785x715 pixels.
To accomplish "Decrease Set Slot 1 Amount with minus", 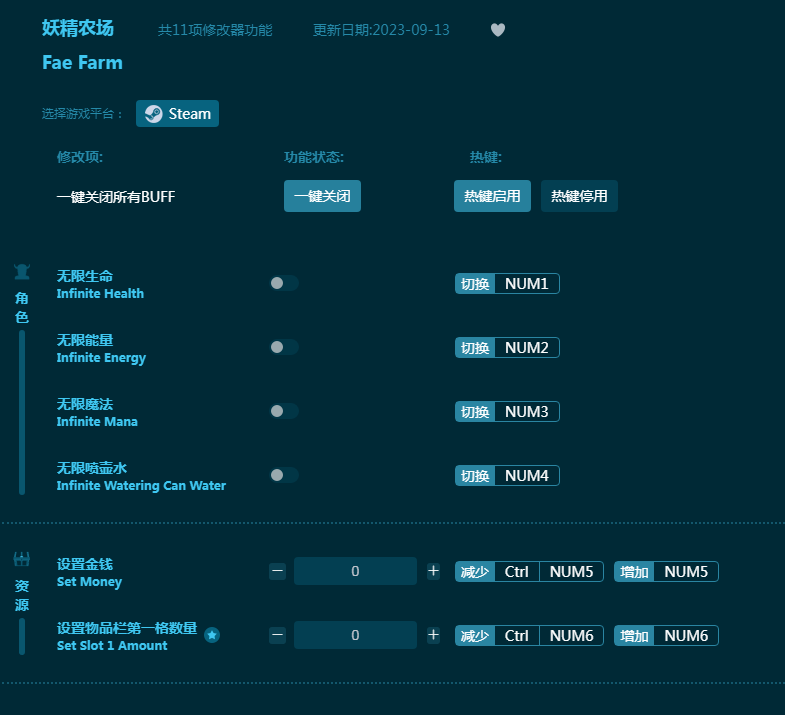I will click(x=277, y=635).
